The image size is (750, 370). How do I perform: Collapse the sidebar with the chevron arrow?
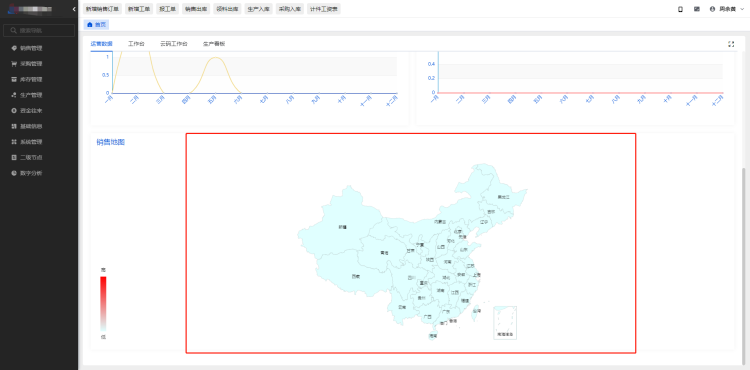pyautogui.click(x=74, y=9)
